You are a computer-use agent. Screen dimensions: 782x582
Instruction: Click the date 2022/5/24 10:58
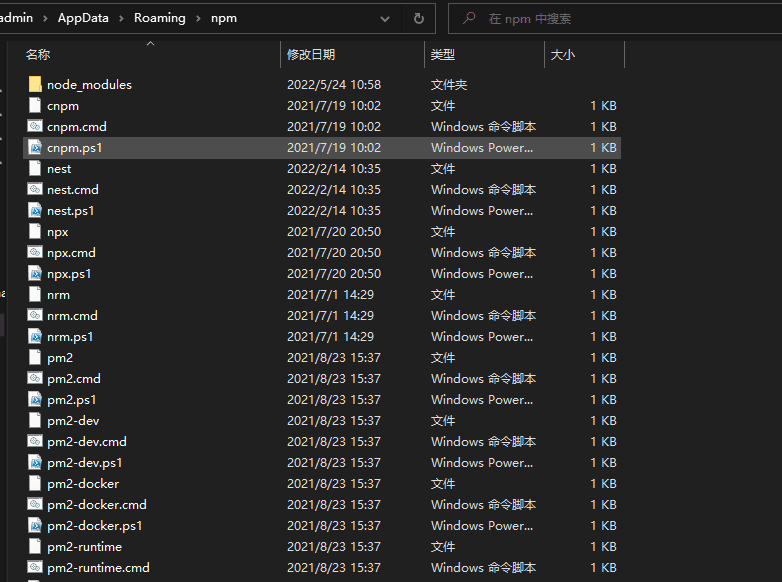tap(334, 85)
